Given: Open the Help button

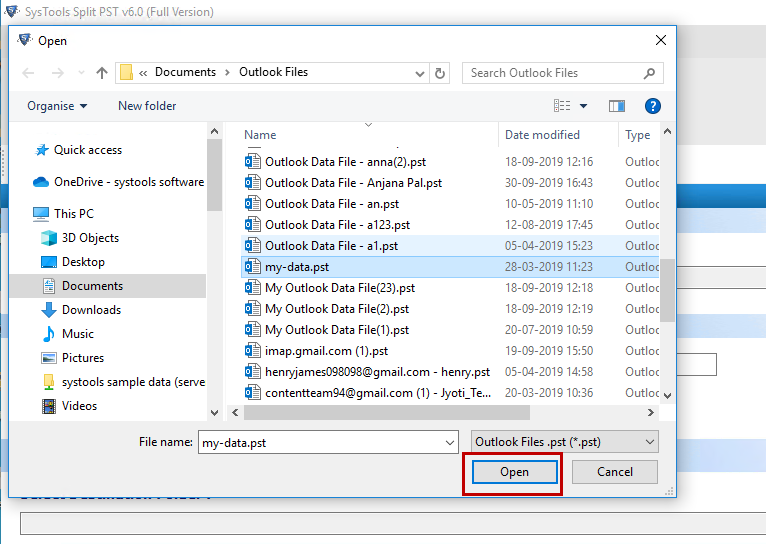Looking at the screenshot, I should pyautogui.click(x=653, y=106).
